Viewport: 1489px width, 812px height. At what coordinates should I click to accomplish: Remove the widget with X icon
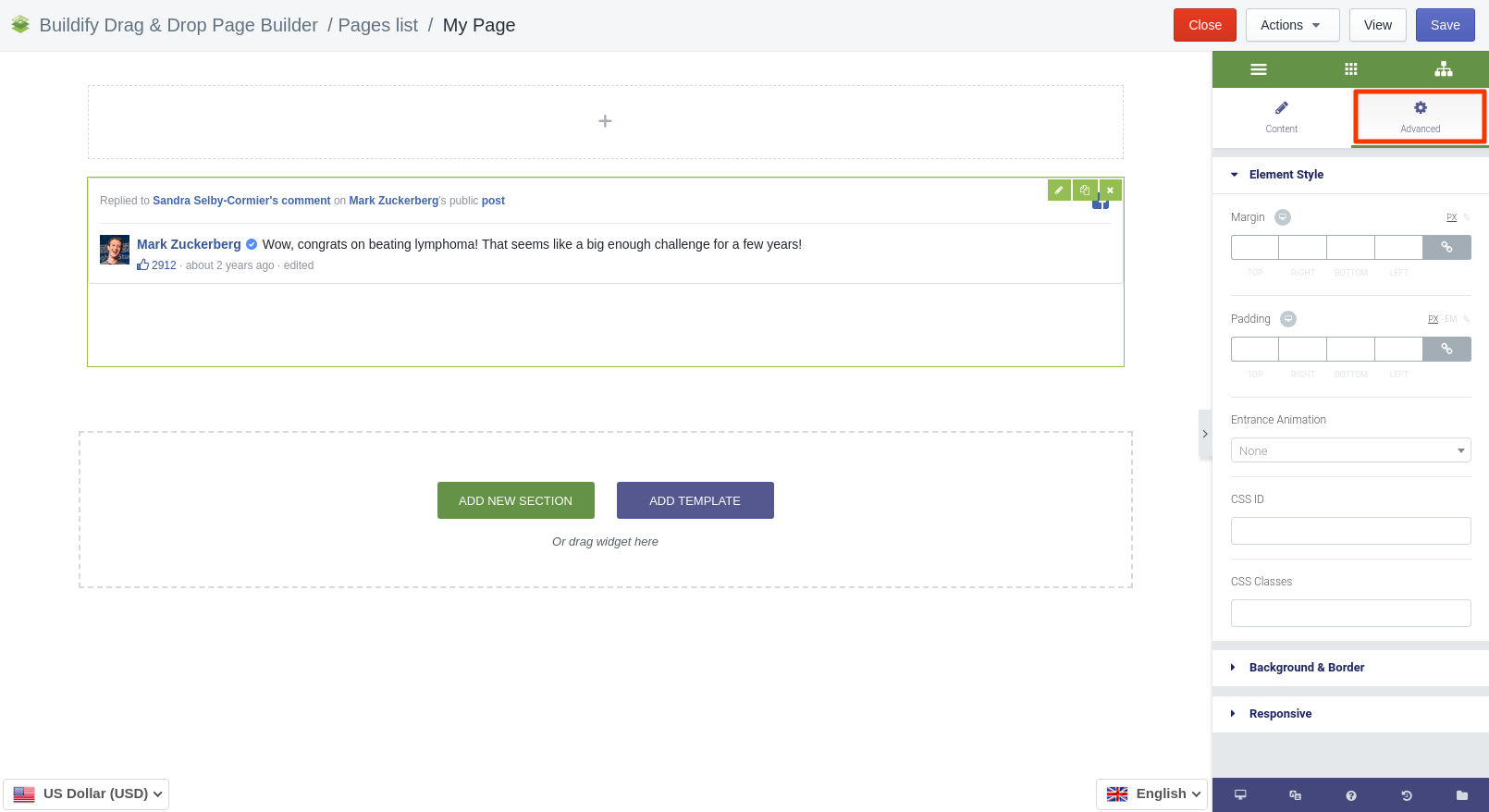pyautogui.click(x=1110, y=190)
